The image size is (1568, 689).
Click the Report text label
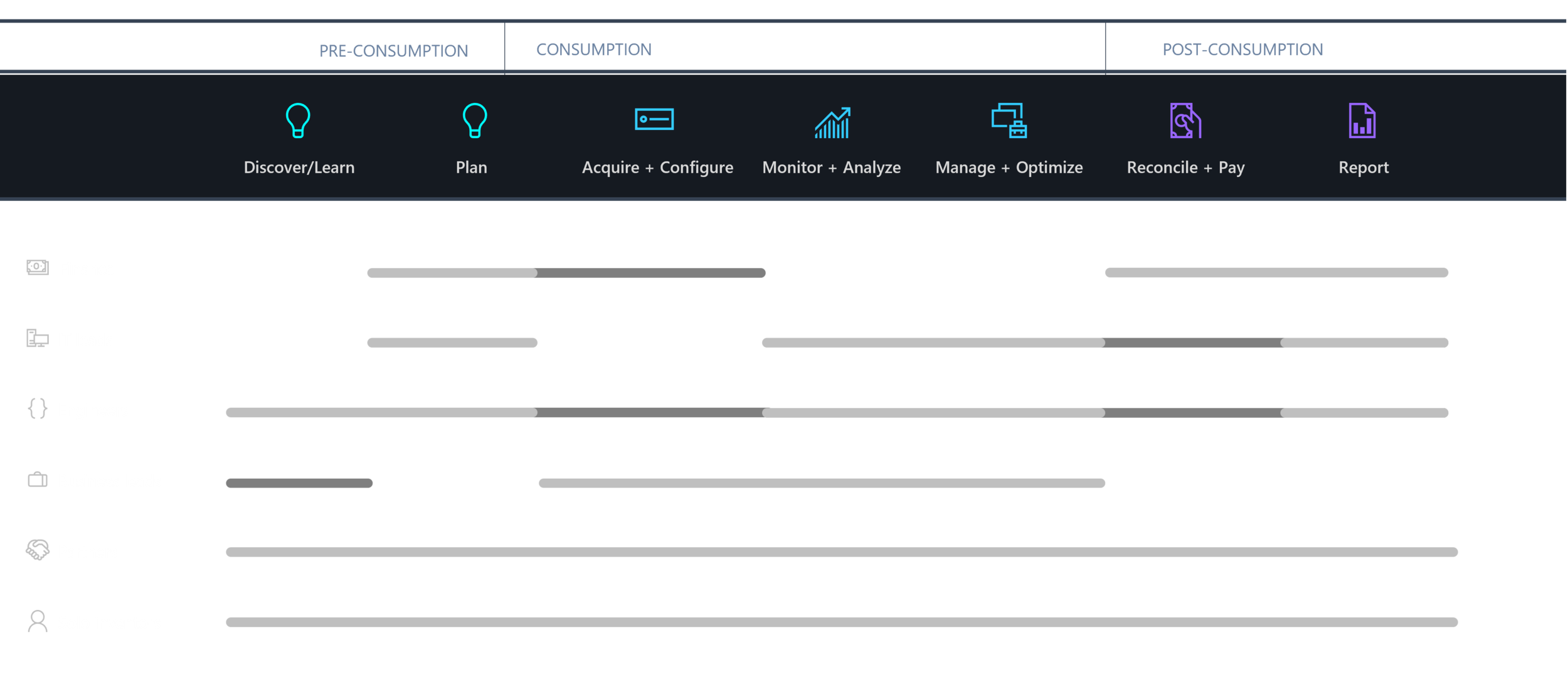(x=1363, y=168)
